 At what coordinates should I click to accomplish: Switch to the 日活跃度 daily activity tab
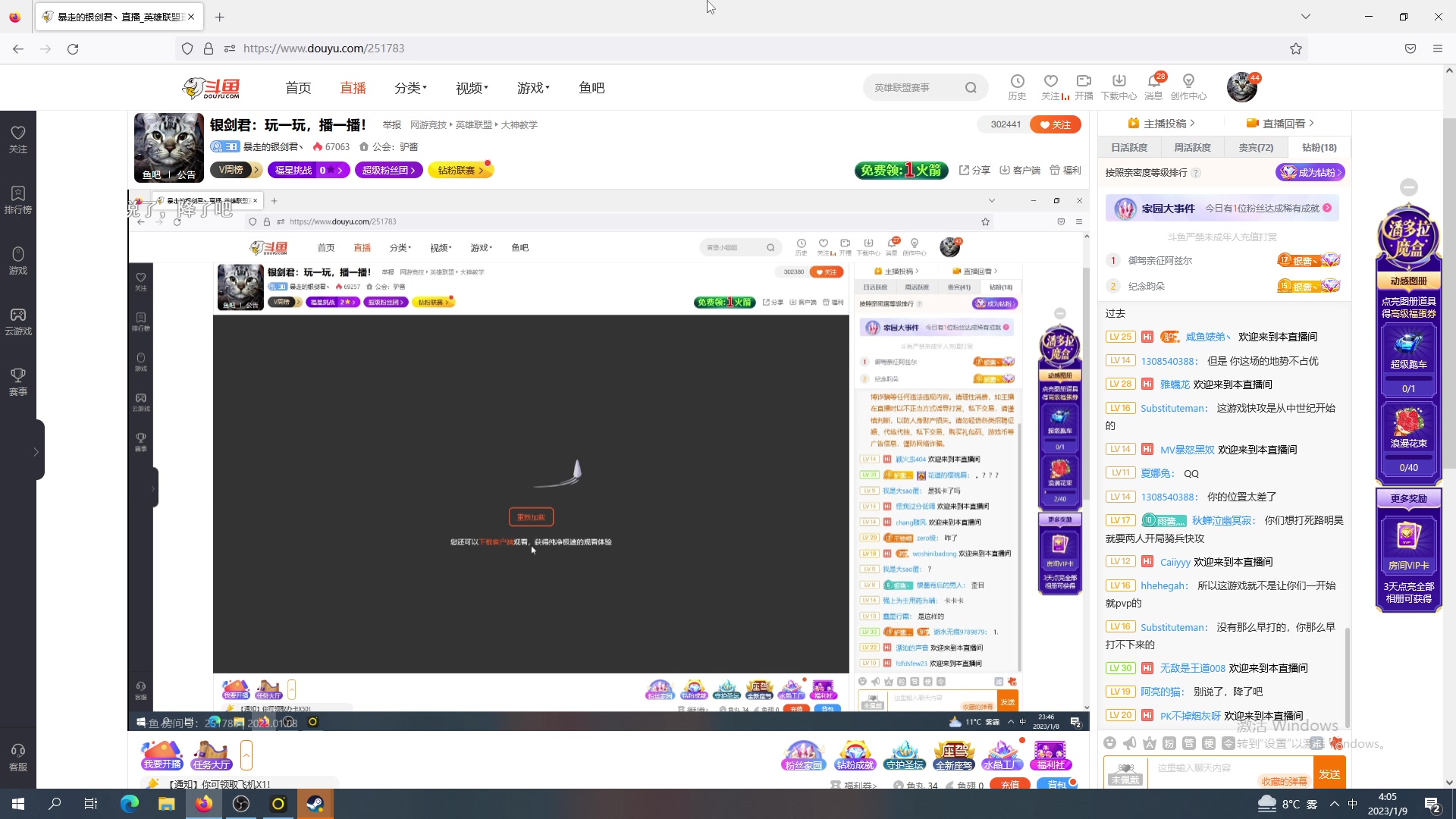click(1128, 146)
